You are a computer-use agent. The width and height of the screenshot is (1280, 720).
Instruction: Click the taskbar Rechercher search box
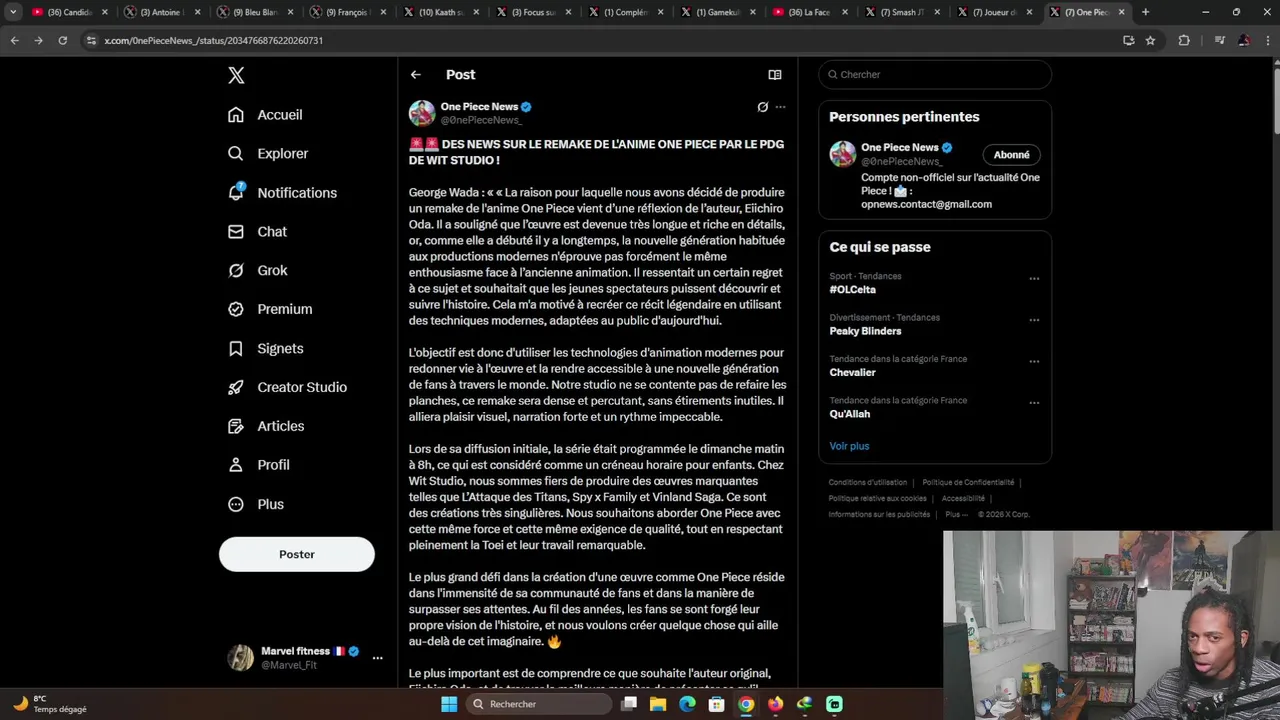tap(539, 704)
